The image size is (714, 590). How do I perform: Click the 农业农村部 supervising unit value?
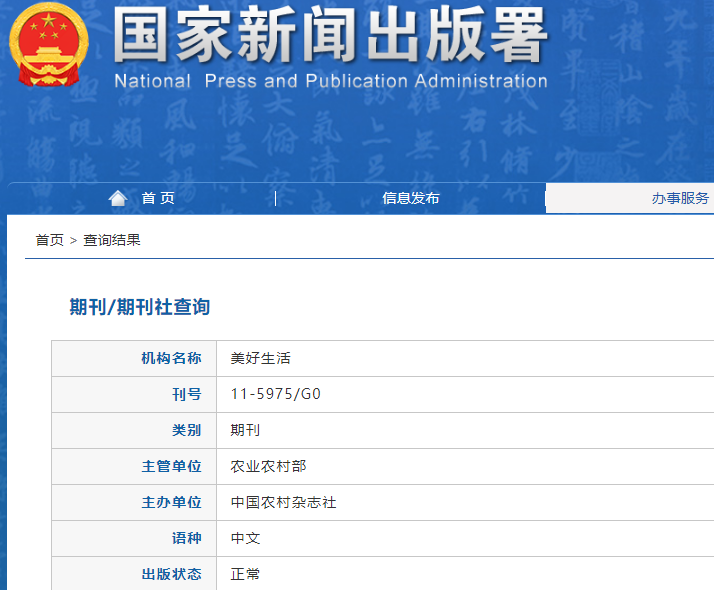coord(268,466)
